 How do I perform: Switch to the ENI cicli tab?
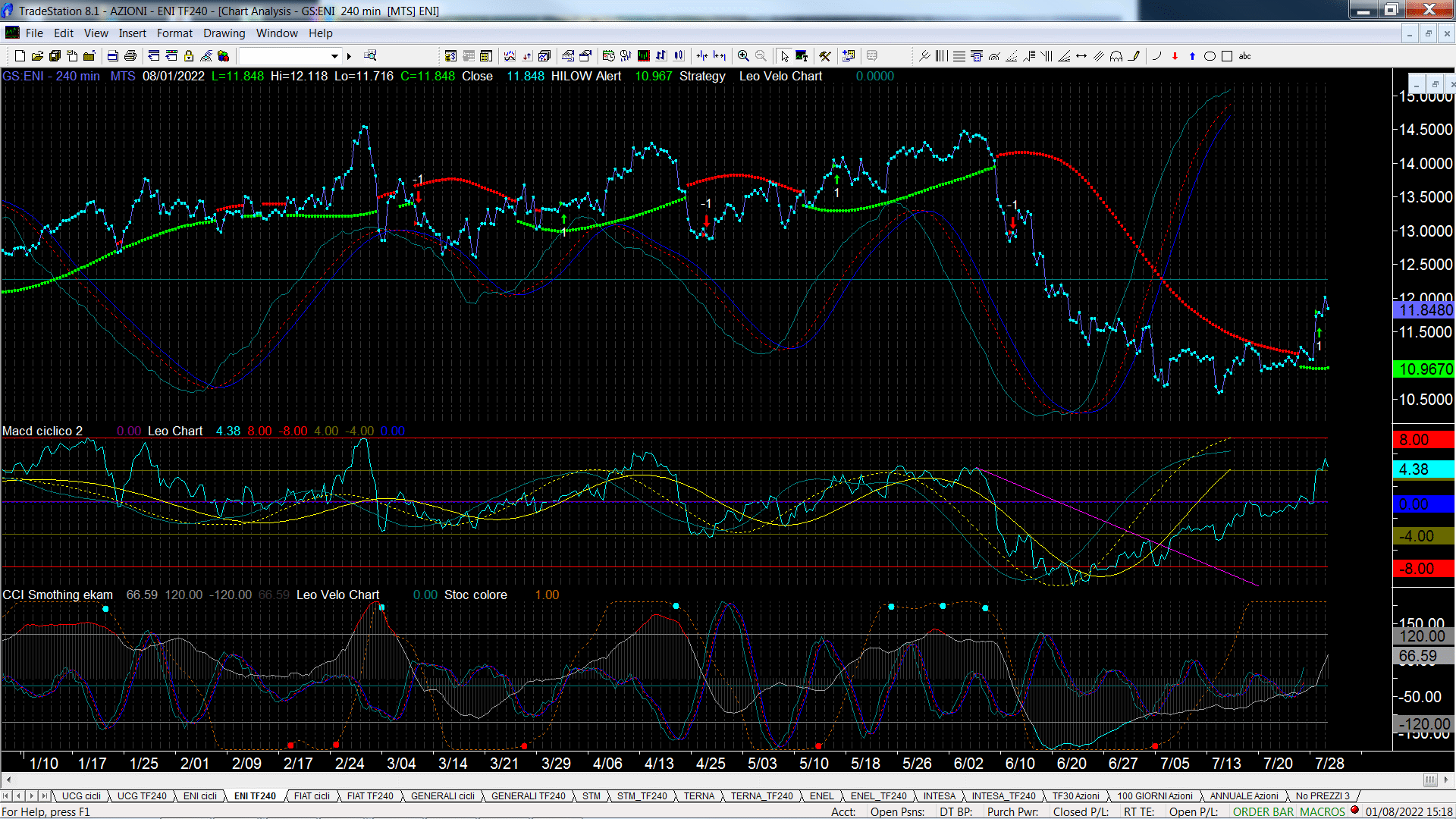tap(200, 796)
